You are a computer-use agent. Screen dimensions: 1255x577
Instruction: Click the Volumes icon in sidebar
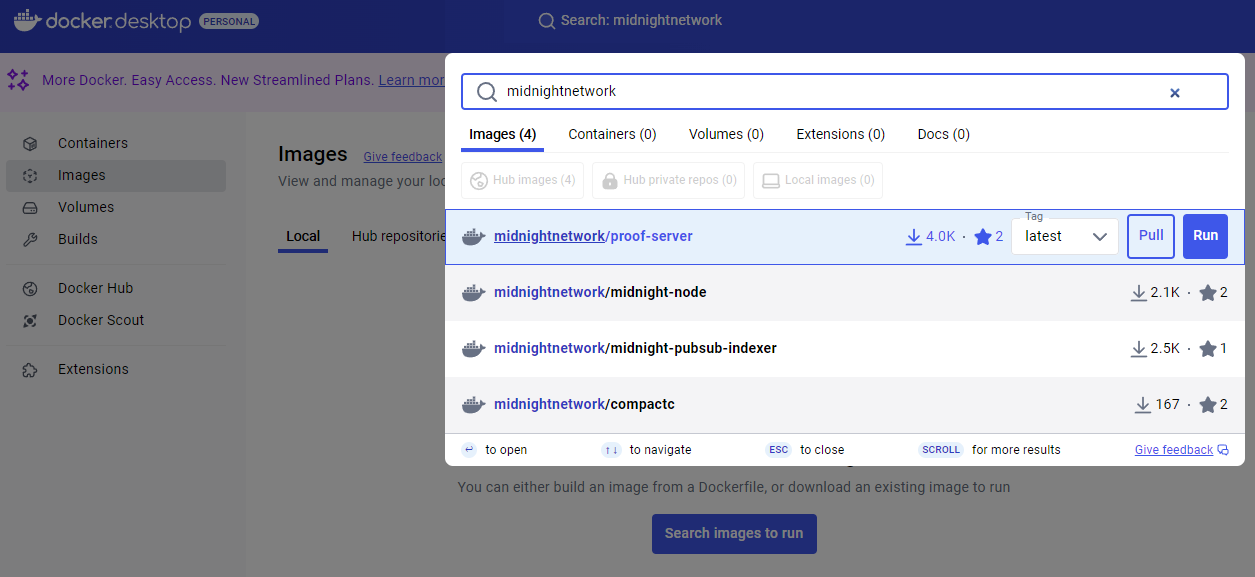(30, 207)
